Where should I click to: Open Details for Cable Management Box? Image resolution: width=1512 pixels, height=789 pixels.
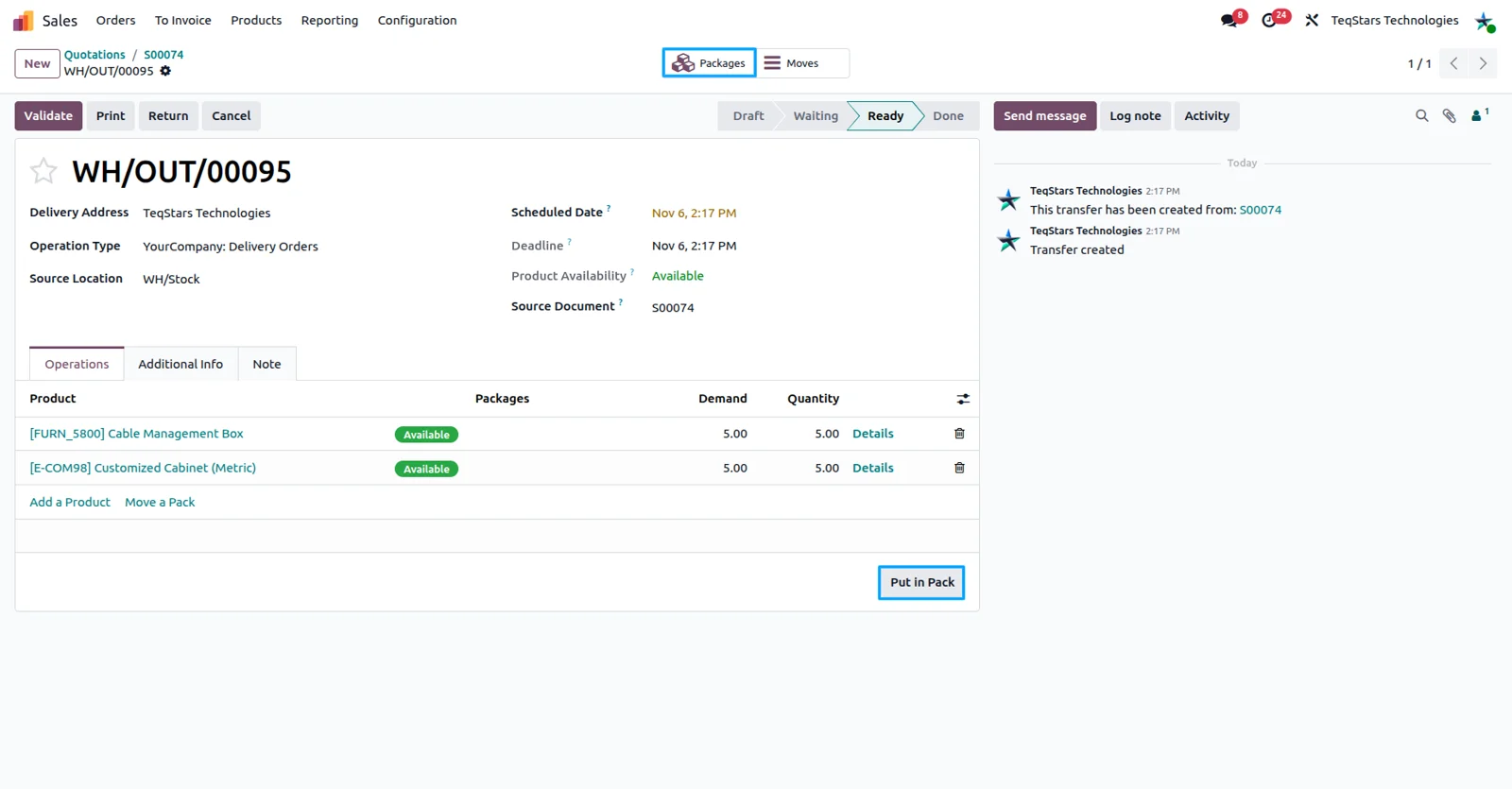pyautogui.click(x=872, y=434)
